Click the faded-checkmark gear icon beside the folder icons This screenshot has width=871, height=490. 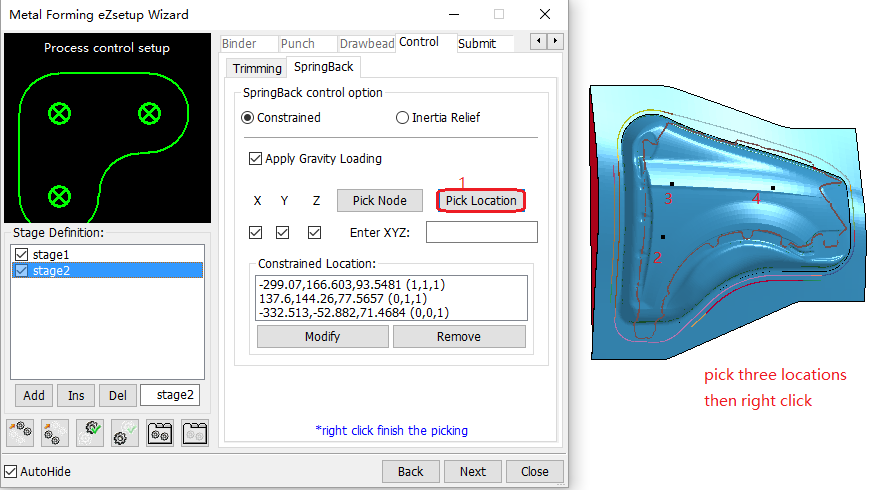(x=125, y=433)
